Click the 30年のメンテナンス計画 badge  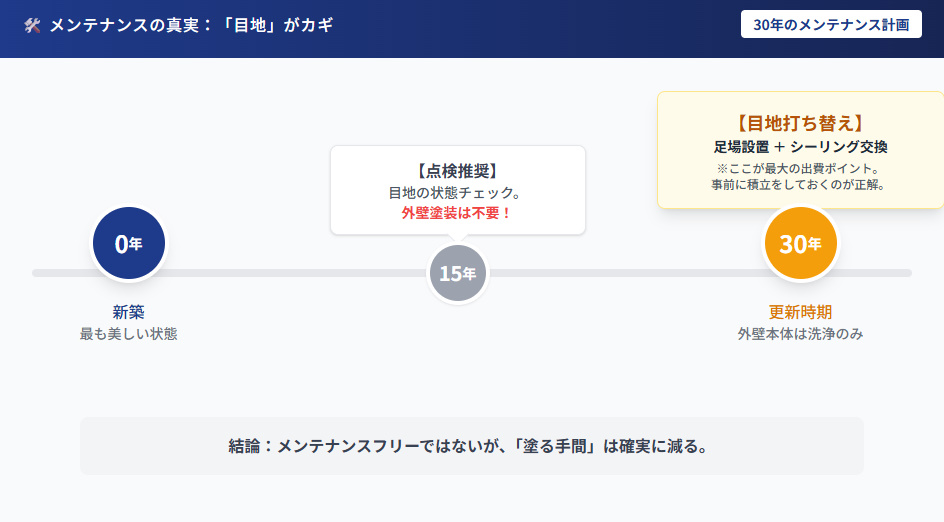[831, 25]
